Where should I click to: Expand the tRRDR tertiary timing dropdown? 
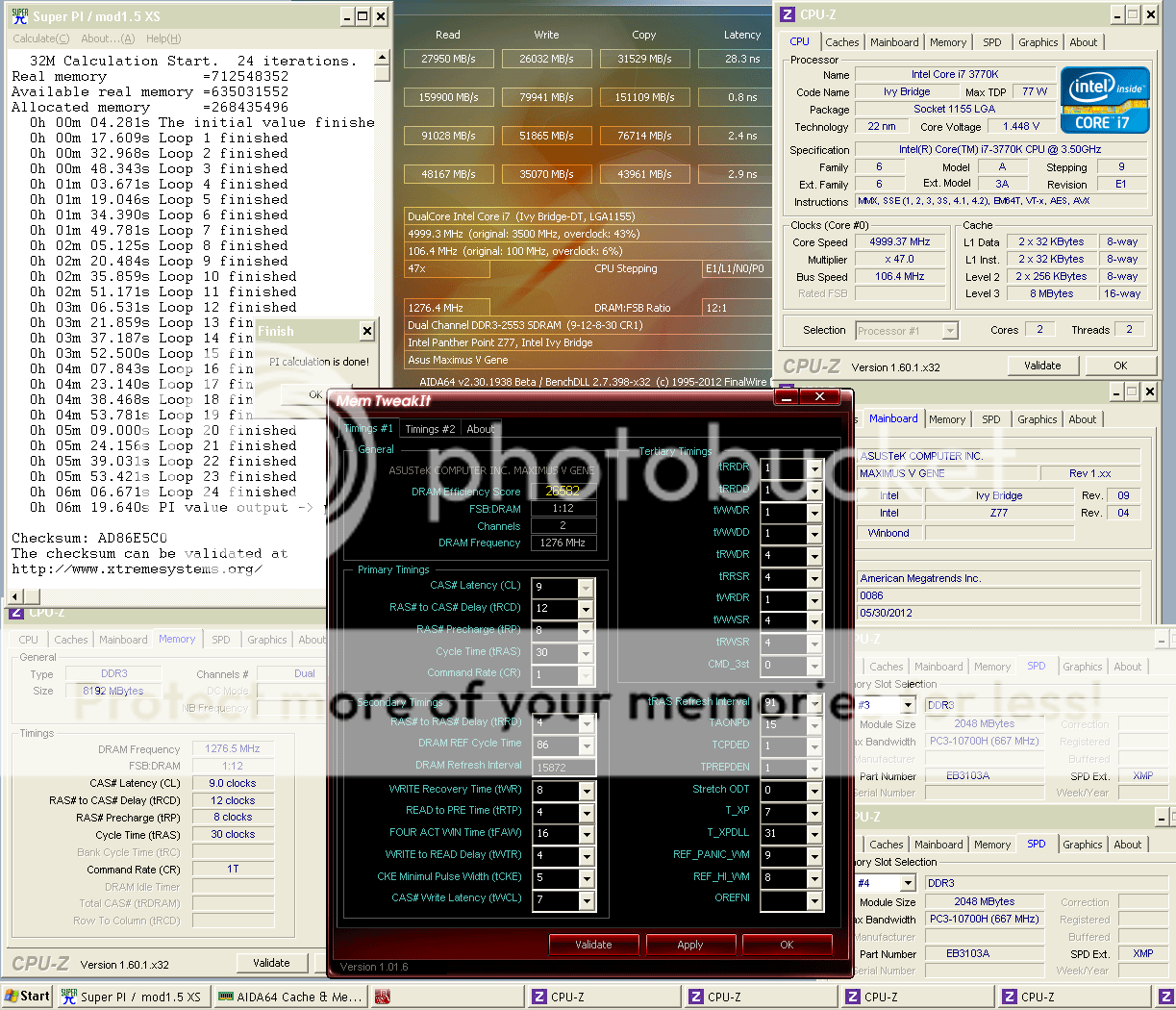(814, 468)
